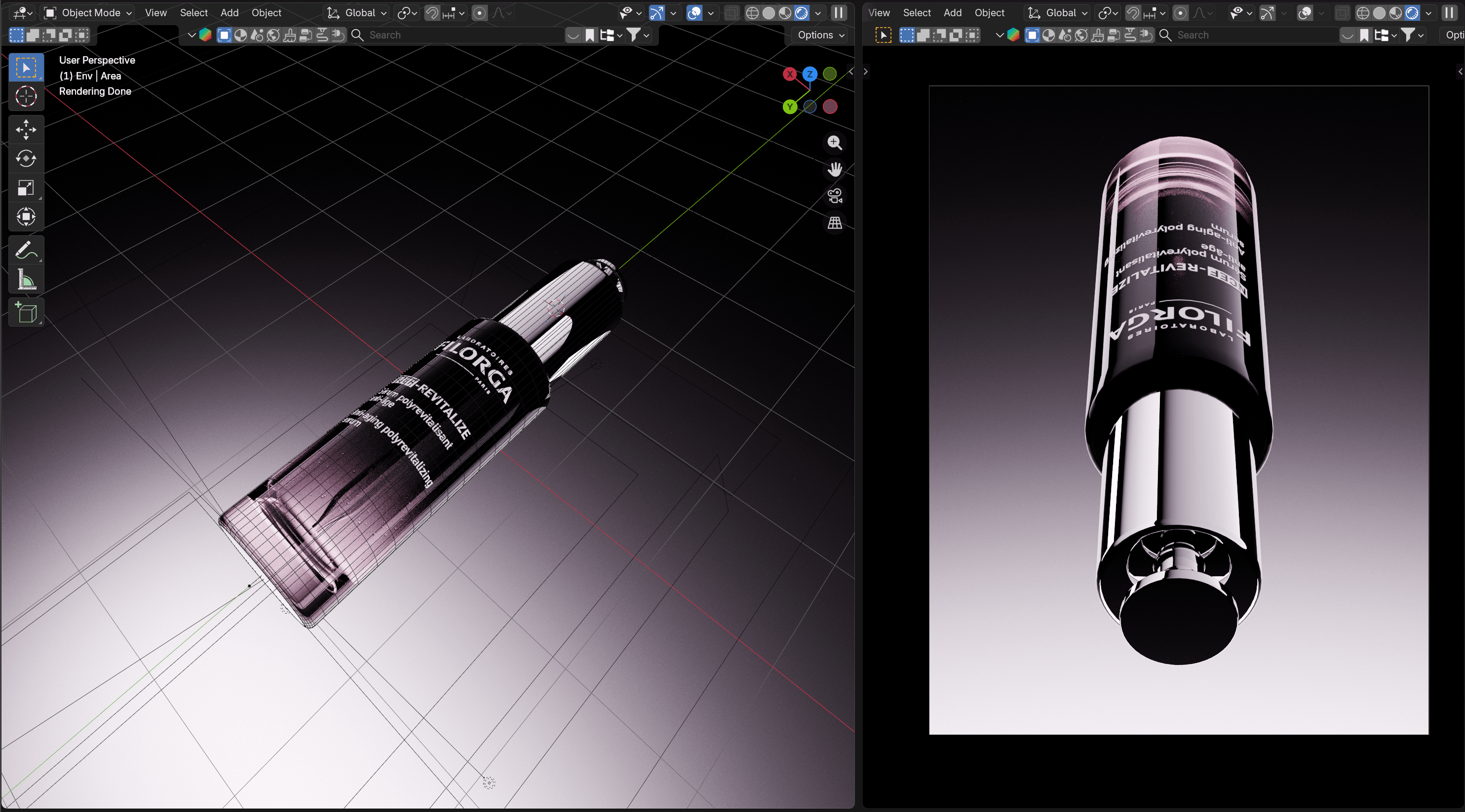Select the Move tool
The width and height of the screenshot is (1465, 812).
click(26, 130)
